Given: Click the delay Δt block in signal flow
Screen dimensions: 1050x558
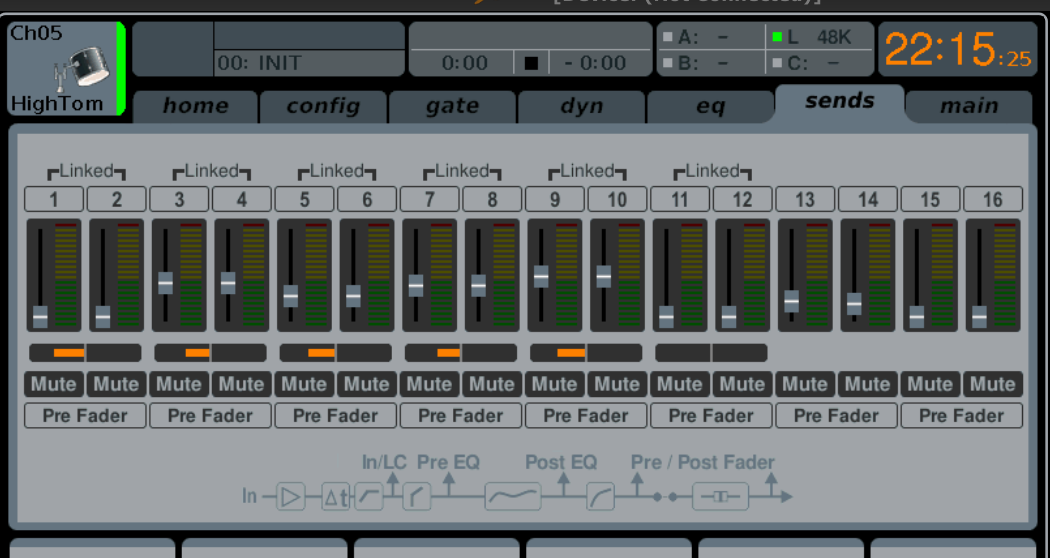Looking at the screenshot, I should tap(335, 496).
